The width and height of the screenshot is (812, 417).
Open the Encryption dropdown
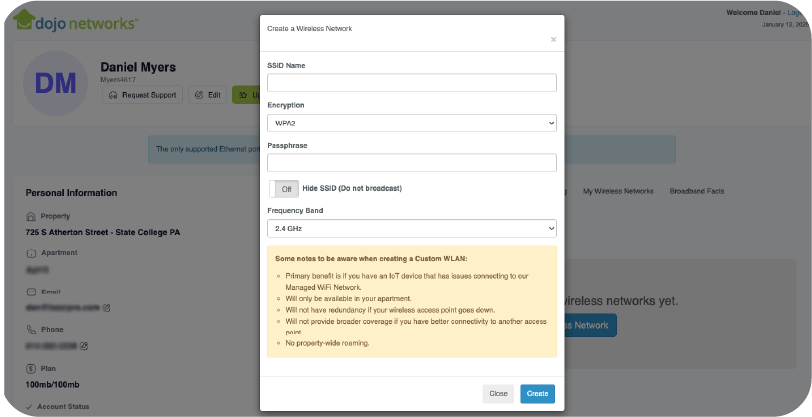(411, 122)
